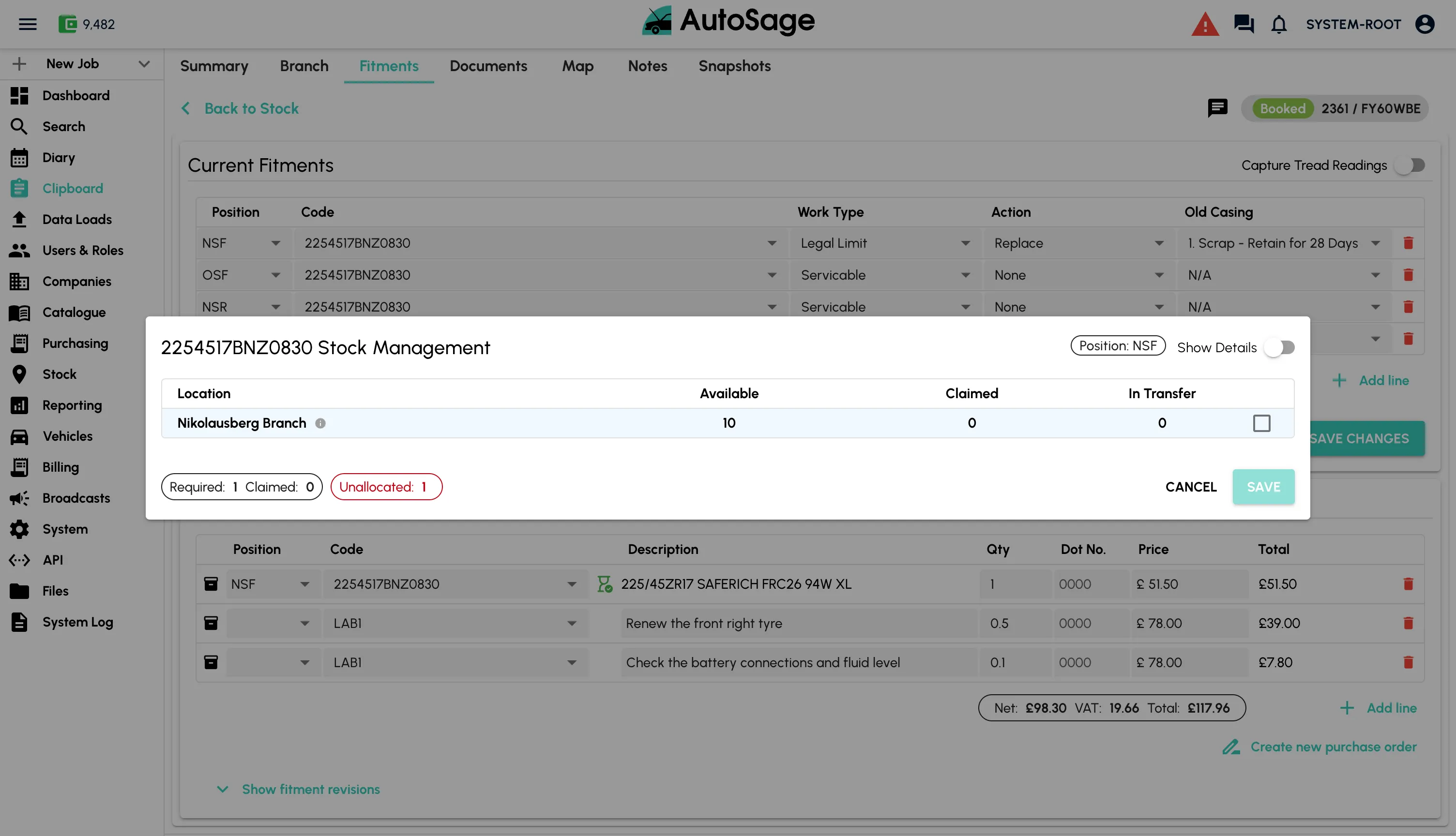Open 2254517BNZ0830 code dropdown in line items

click(455, 584)
